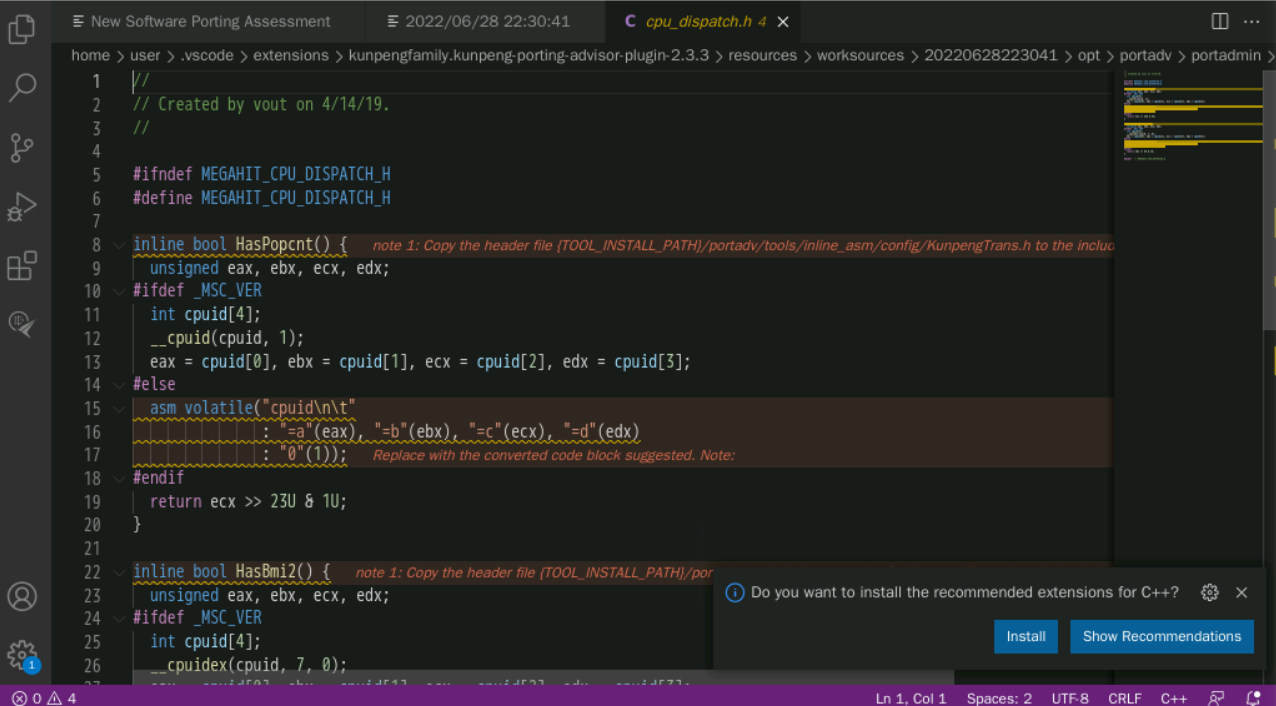The height and width of the screenshot is (706, 1276).
Task: Change end of line sequence 'CRLF'
Action: coord(1124,698)
